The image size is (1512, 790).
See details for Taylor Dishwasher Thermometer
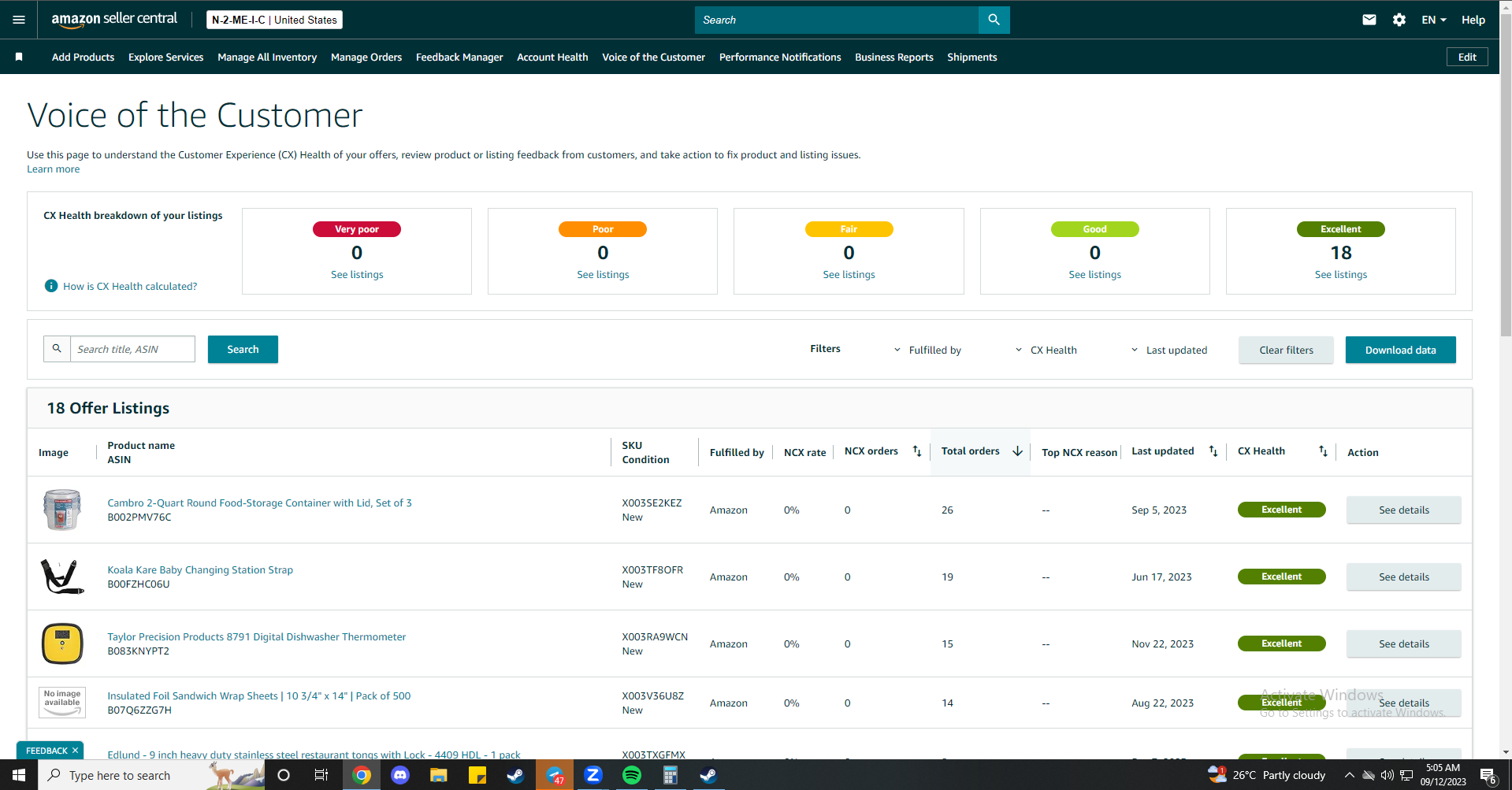[x=1403, y=643]
